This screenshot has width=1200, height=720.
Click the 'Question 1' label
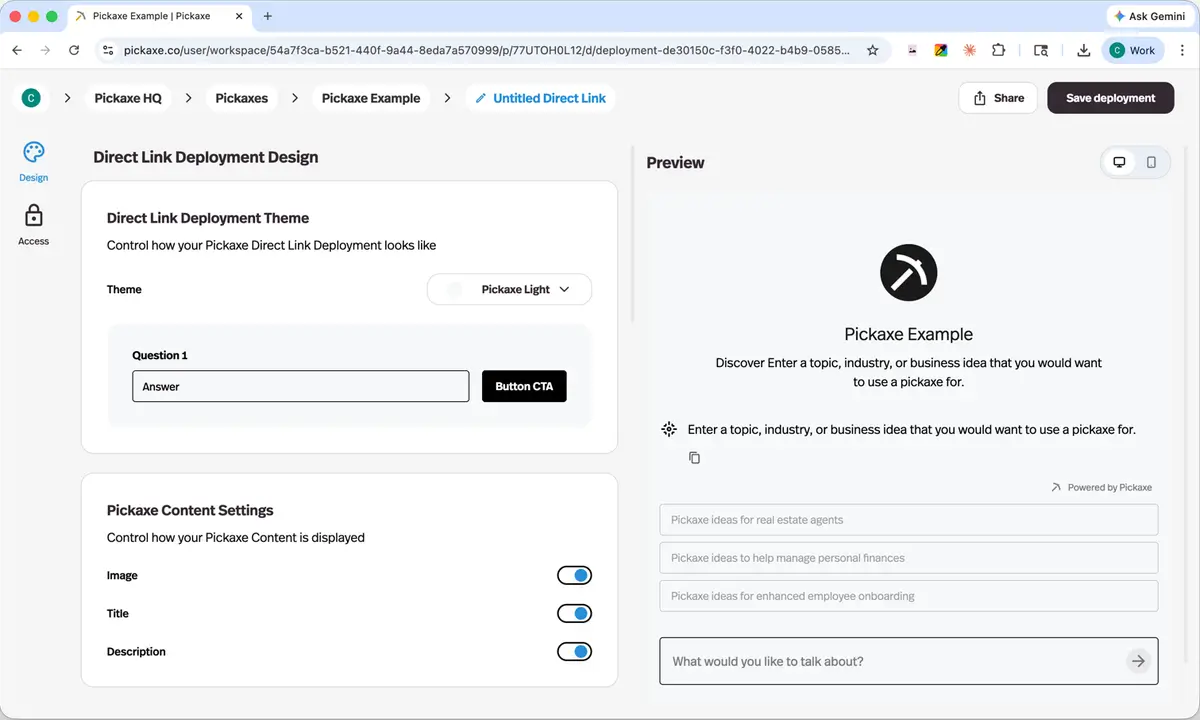pyautogui.click(x=160, y=355)
